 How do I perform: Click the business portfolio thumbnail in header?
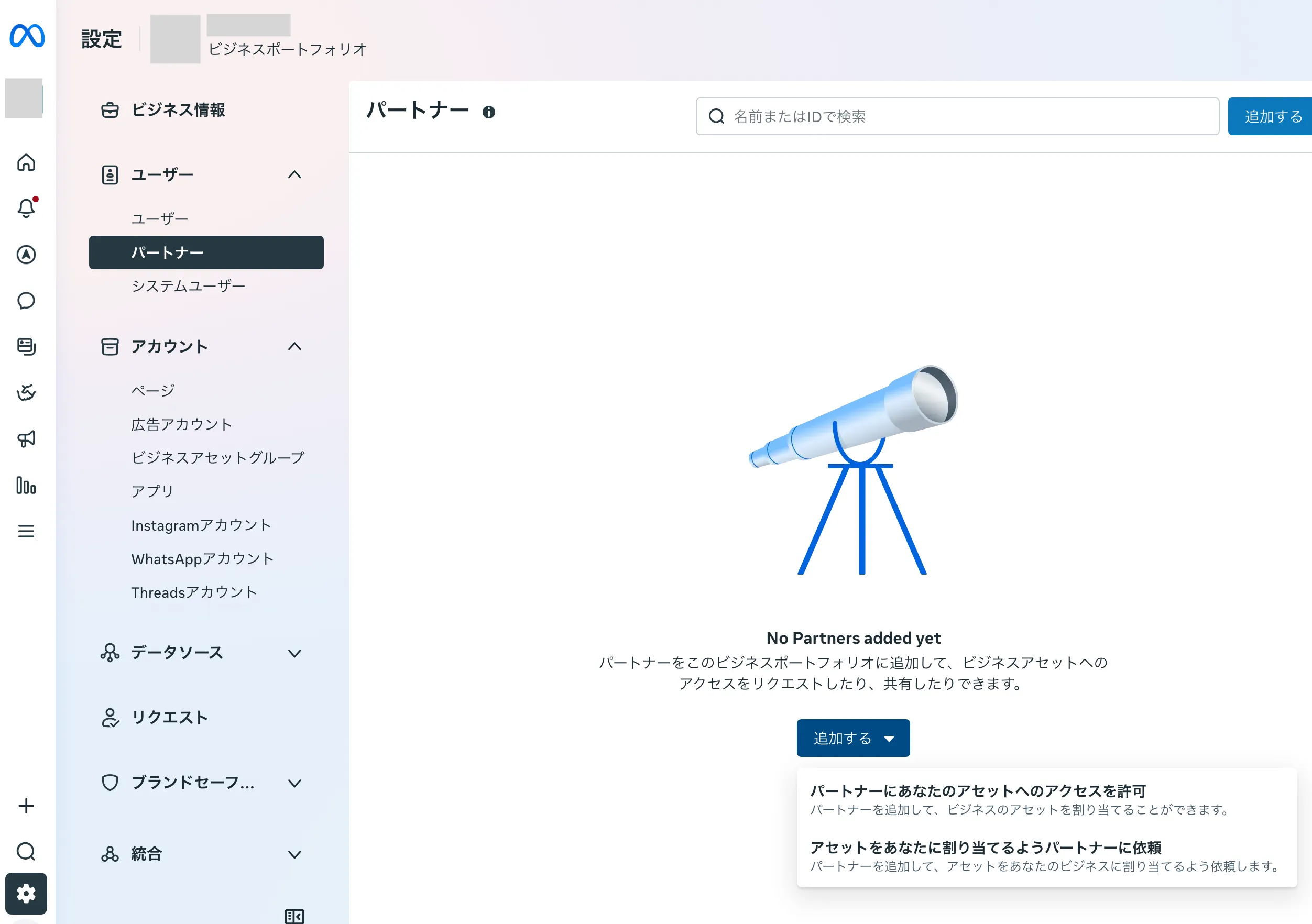(x=175, y=39)
